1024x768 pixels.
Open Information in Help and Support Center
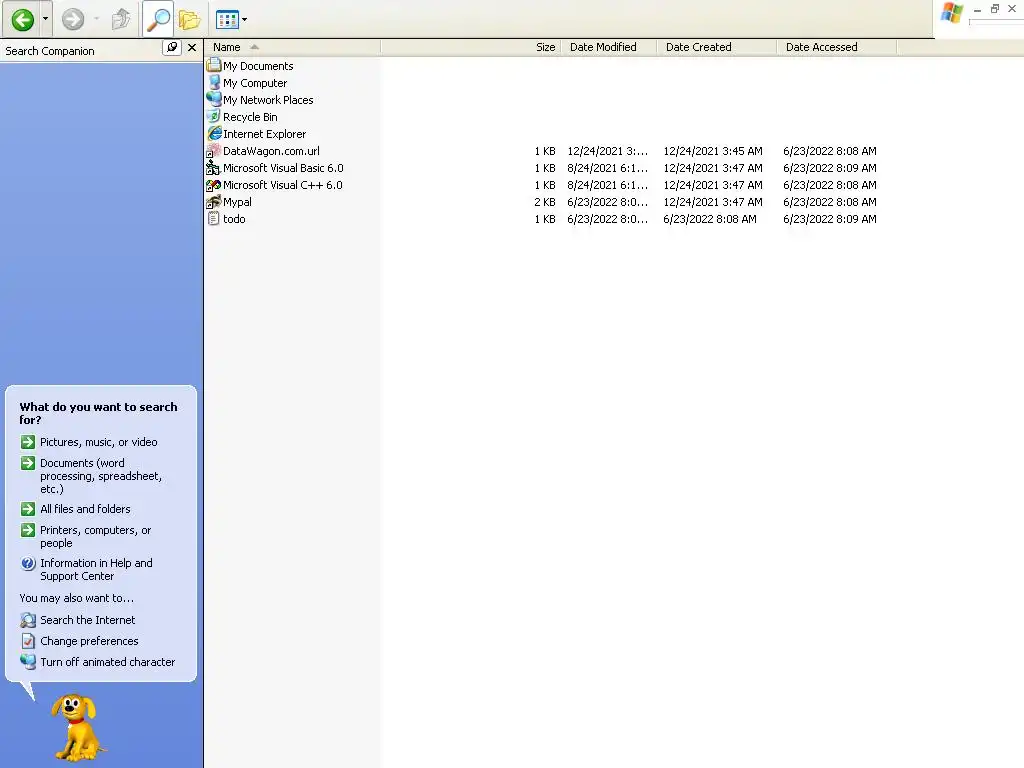coord(96,569)
